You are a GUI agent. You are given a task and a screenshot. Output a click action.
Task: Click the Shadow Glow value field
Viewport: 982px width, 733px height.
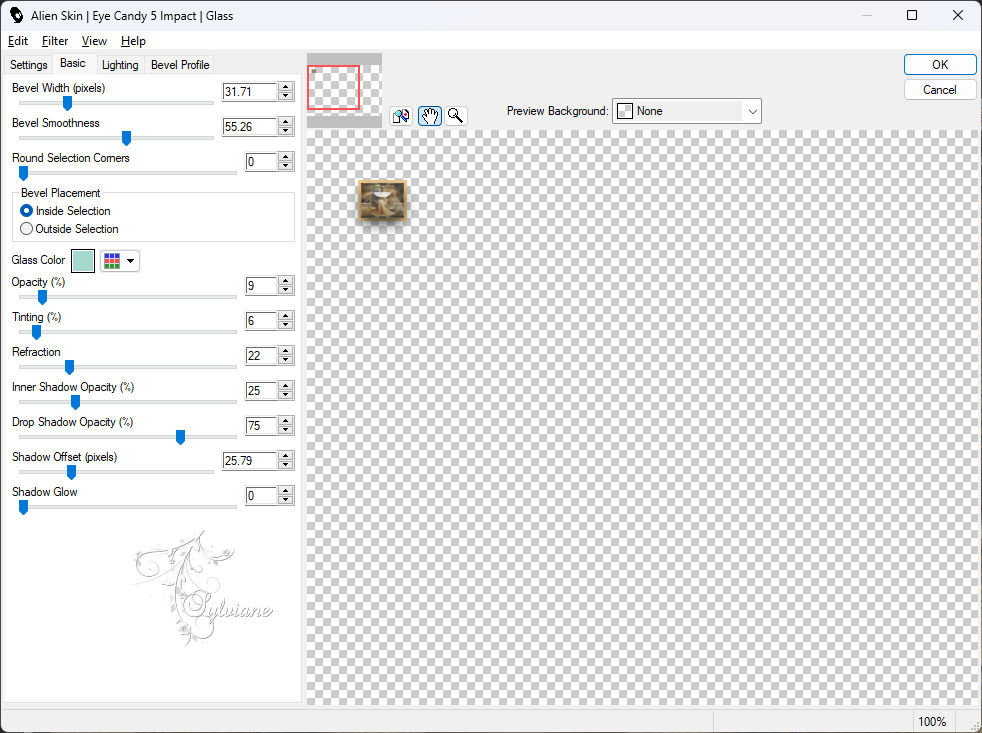coord(261,496)
